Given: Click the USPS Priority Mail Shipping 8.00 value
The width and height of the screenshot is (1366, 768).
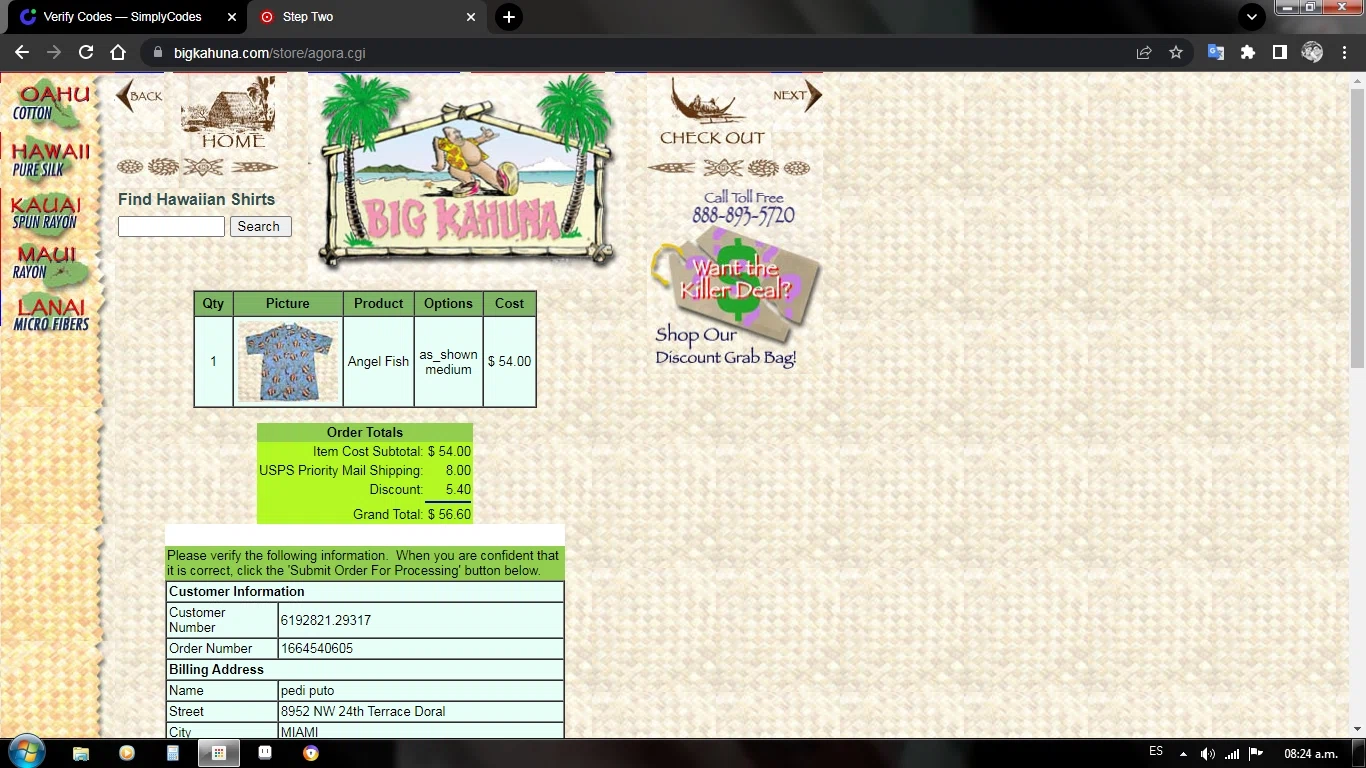Looking at the screenshot, I should tap(458, 471).
